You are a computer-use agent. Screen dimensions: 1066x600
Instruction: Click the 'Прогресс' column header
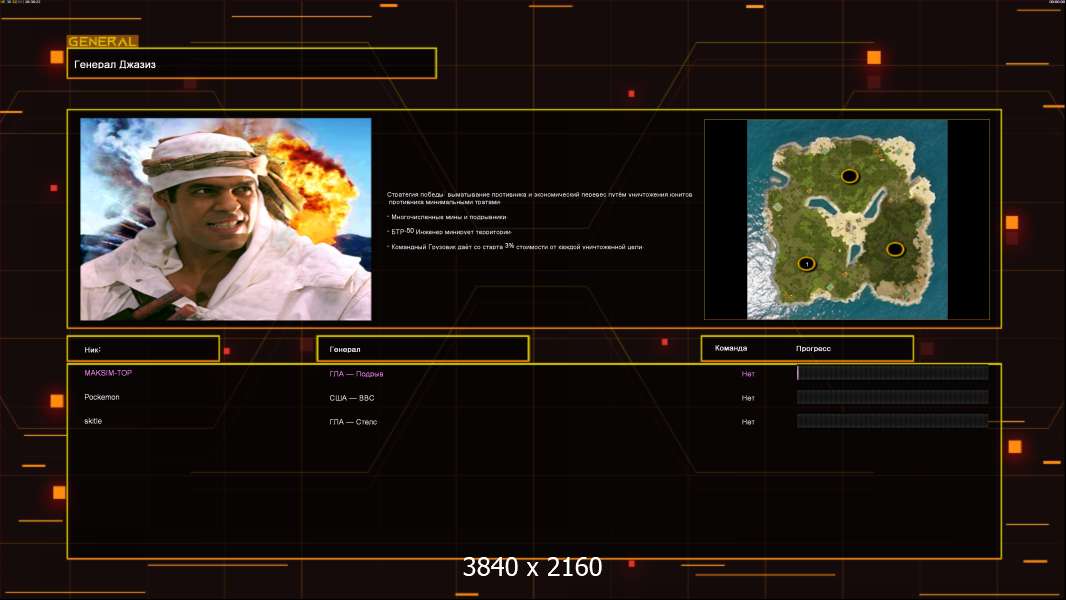(813, 349)
